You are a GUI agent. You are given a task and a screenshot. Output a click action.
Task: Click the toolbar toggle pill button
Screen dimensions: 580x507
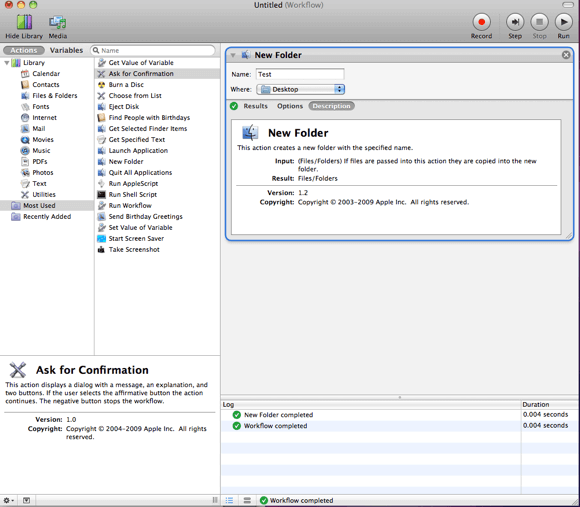(x=567, y=5)
